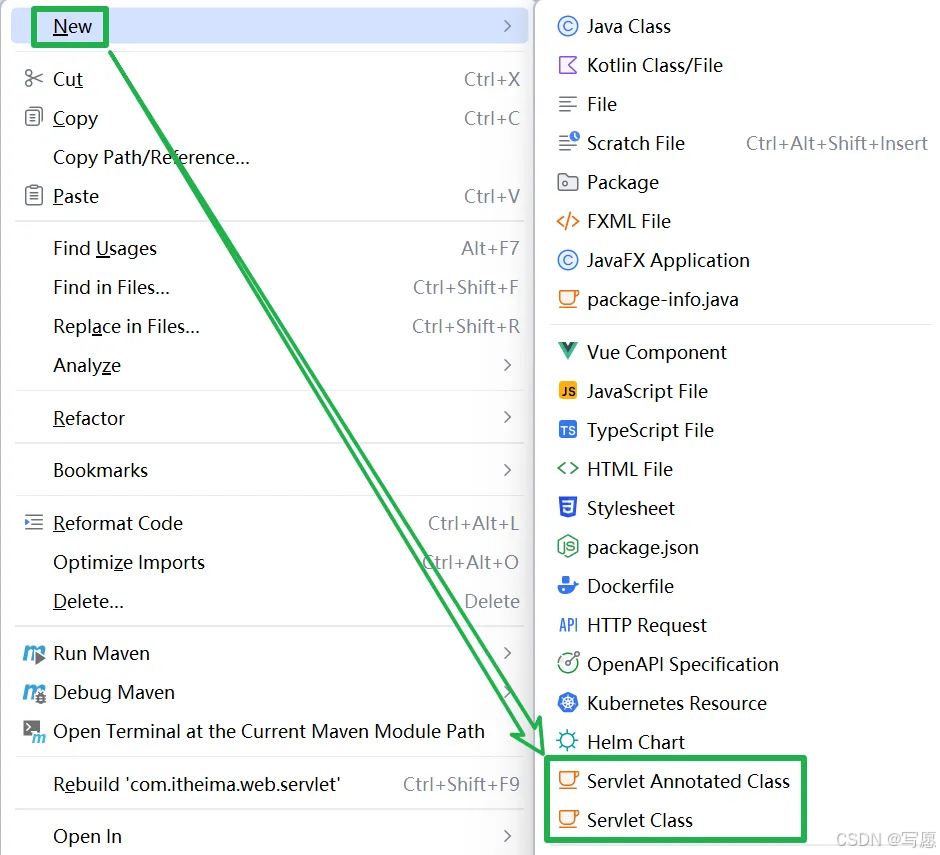Click the Ctrl+Shift+R shortcut text
The image size is (940, 855).
(466, 327)
